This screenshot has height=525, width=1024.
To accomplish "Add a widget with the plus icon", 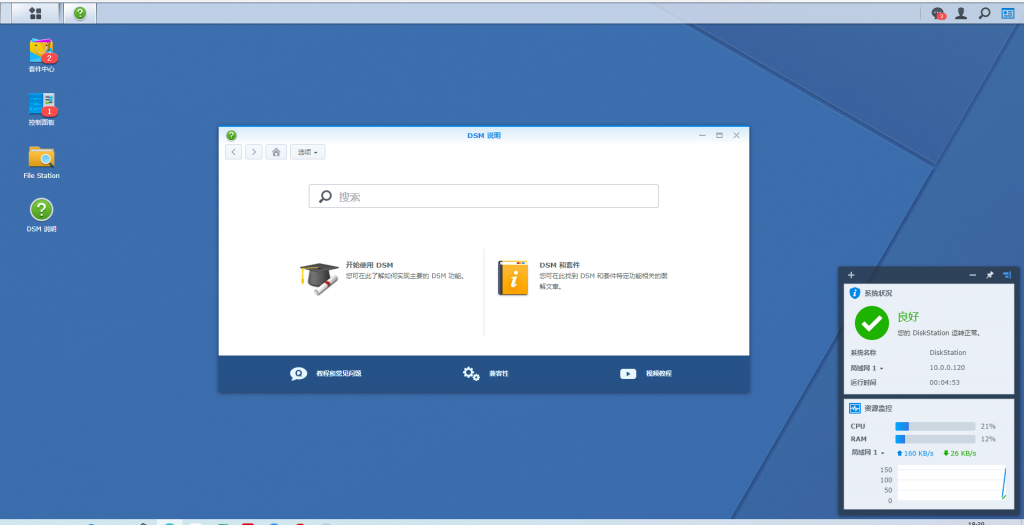I will coord(851,275).
